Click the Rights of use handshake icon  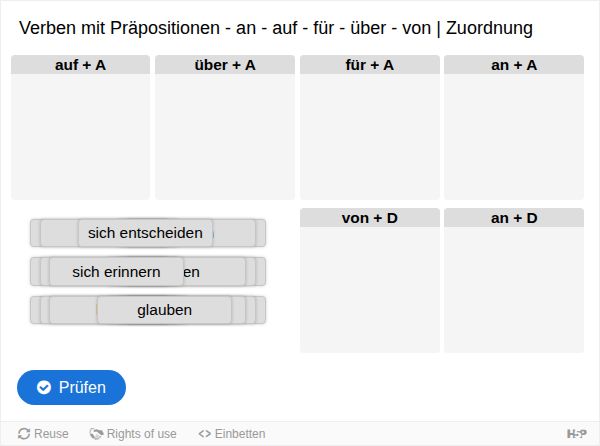coord(96,434)
